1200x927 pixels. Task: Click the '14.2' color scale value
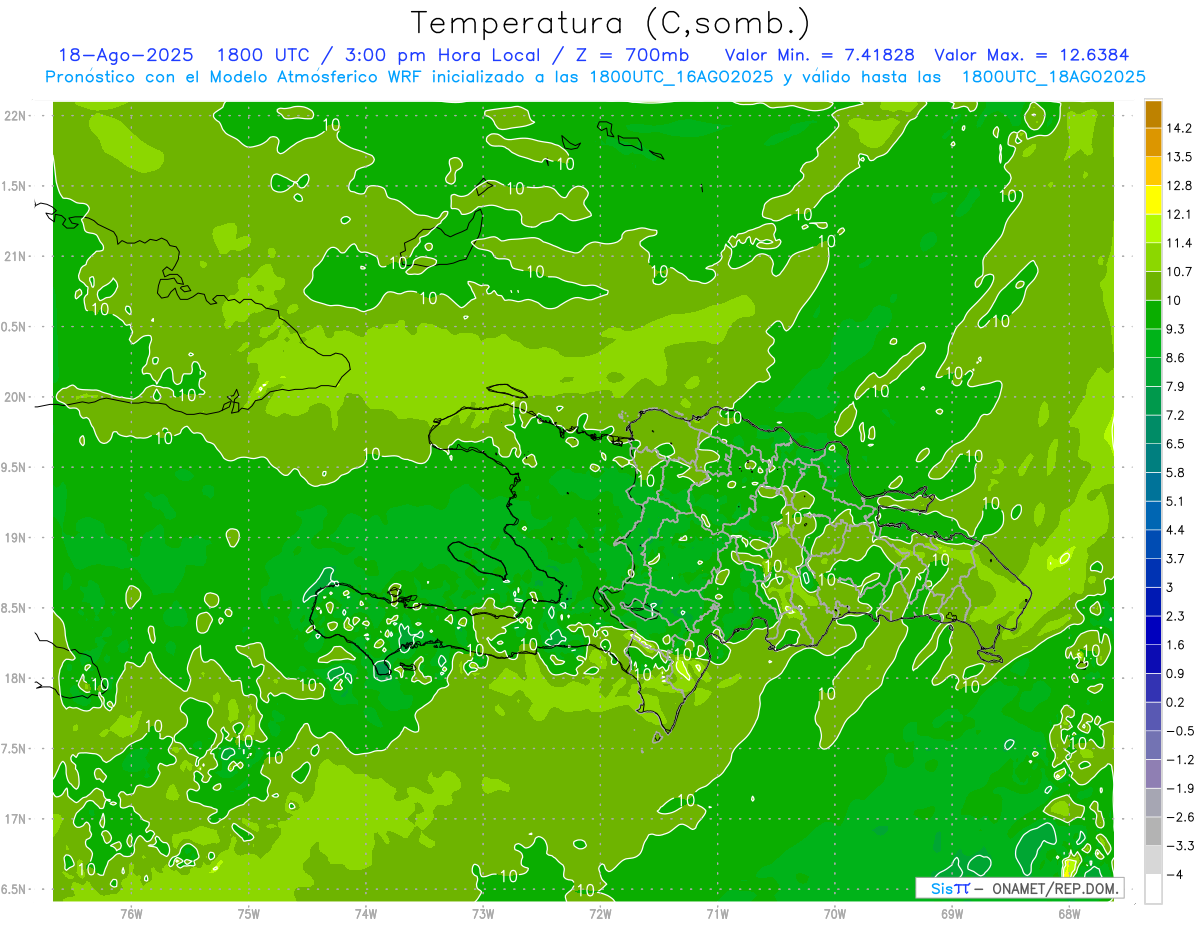(x=1181, y=128)
